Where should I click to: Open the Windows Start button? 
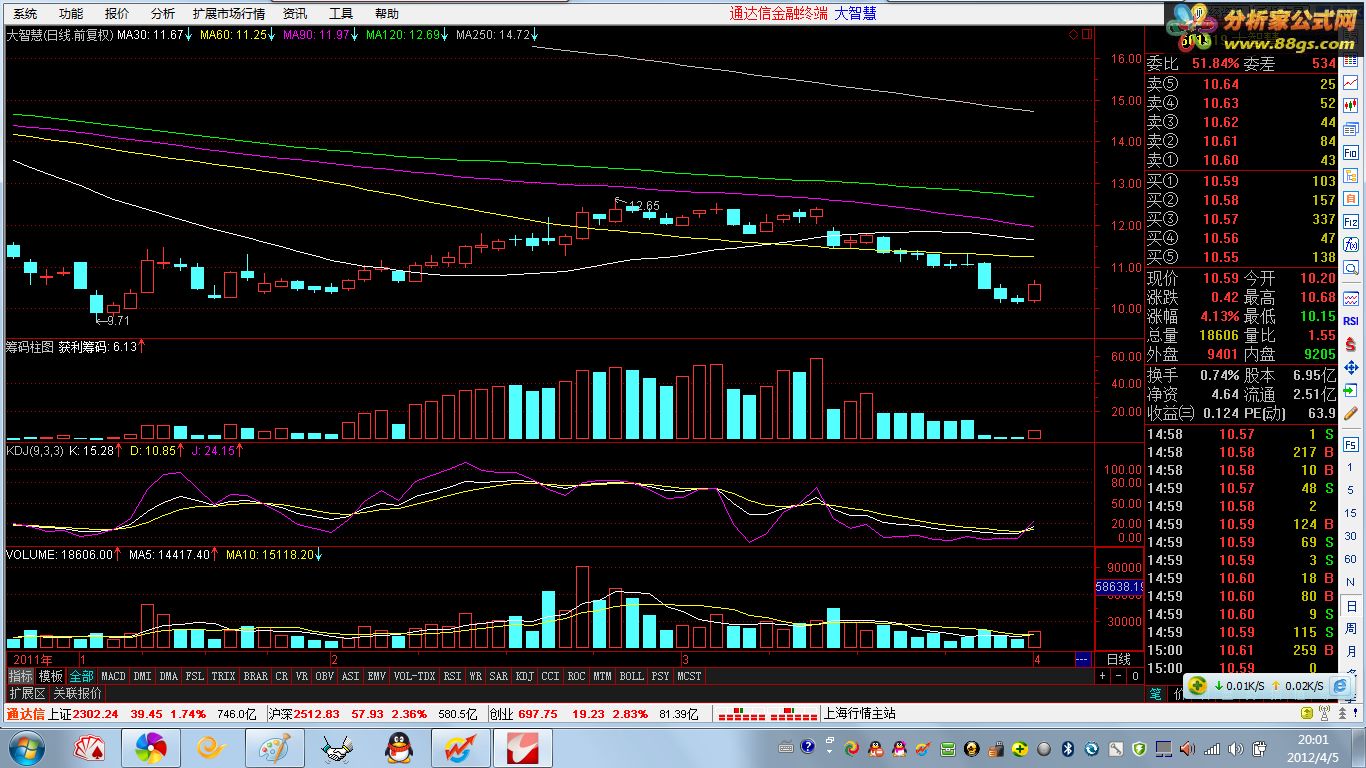coord(25,747)
